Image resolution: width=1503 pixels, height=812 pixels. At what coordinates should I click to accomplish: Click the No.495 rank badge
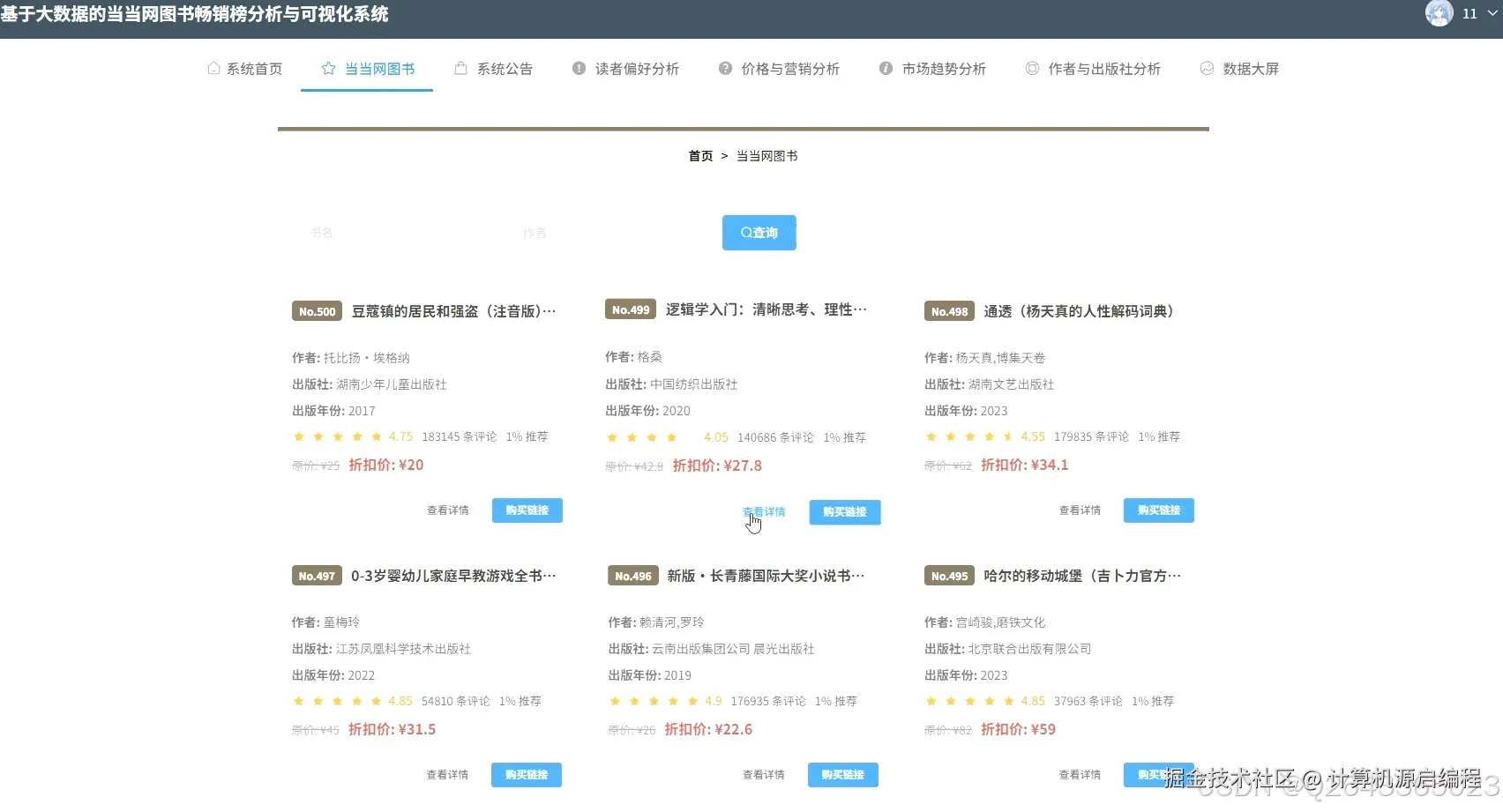[x=950, y=576]
